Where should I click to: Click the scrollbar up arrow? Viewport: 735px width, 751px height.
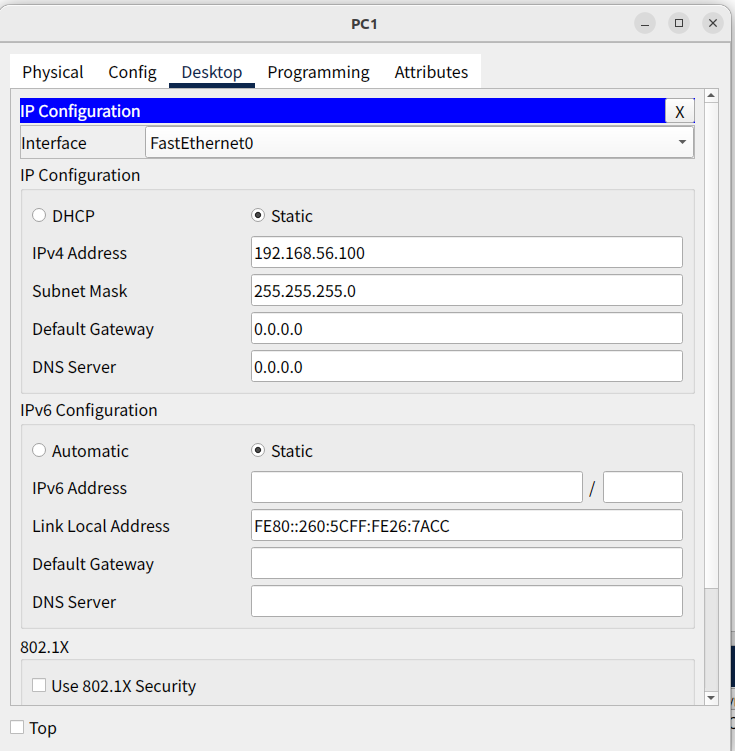coord(711,96)
